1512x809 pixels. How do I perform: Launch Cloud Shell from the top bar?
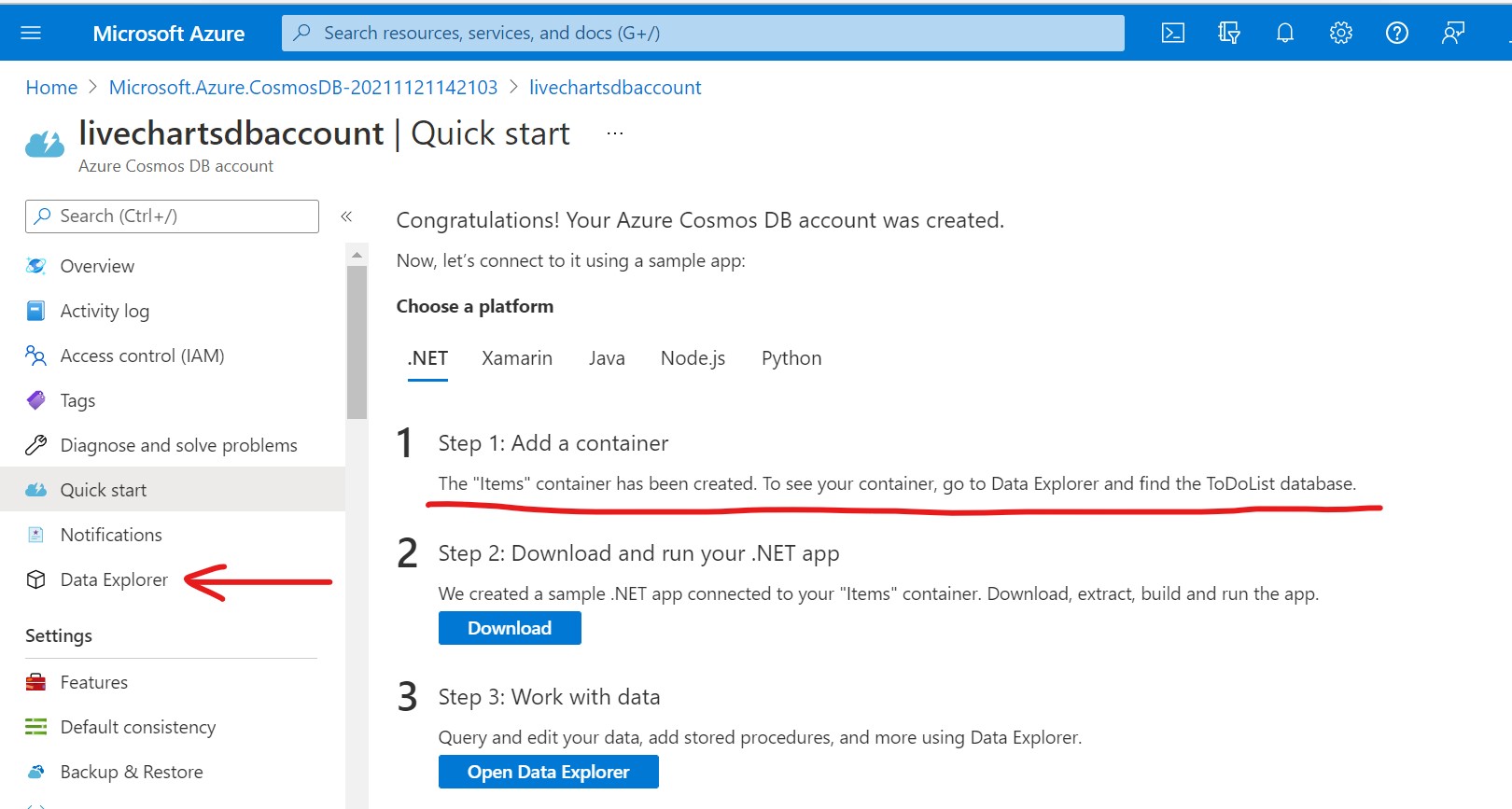pyautogui.click(x=1172, y=34)
